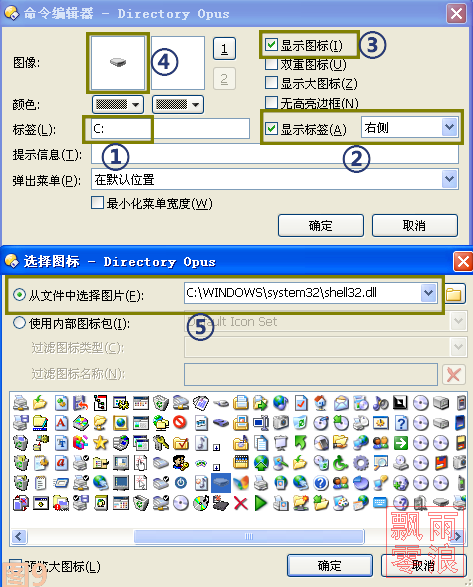Click 取消 in 命令编辑器 window
473x587 pixels.
click(414, 226)
